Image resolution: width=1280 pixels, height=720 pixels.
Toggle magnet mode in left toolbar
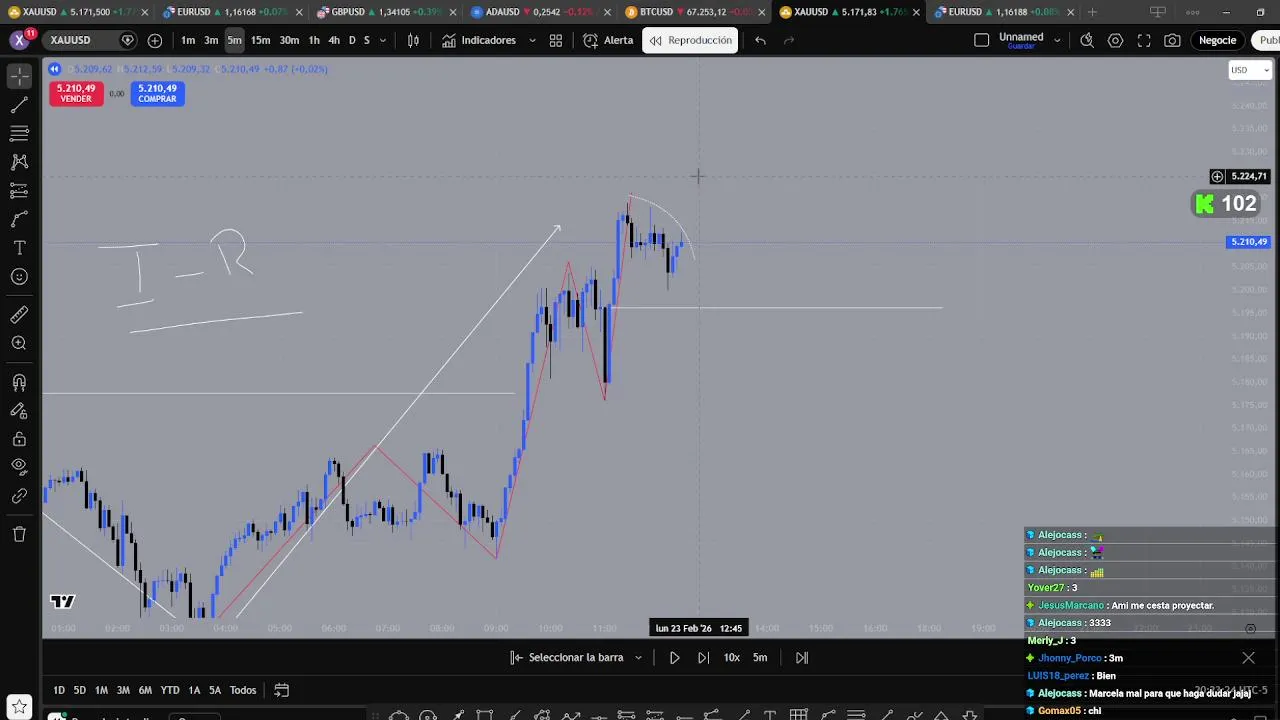coord(19,382)
